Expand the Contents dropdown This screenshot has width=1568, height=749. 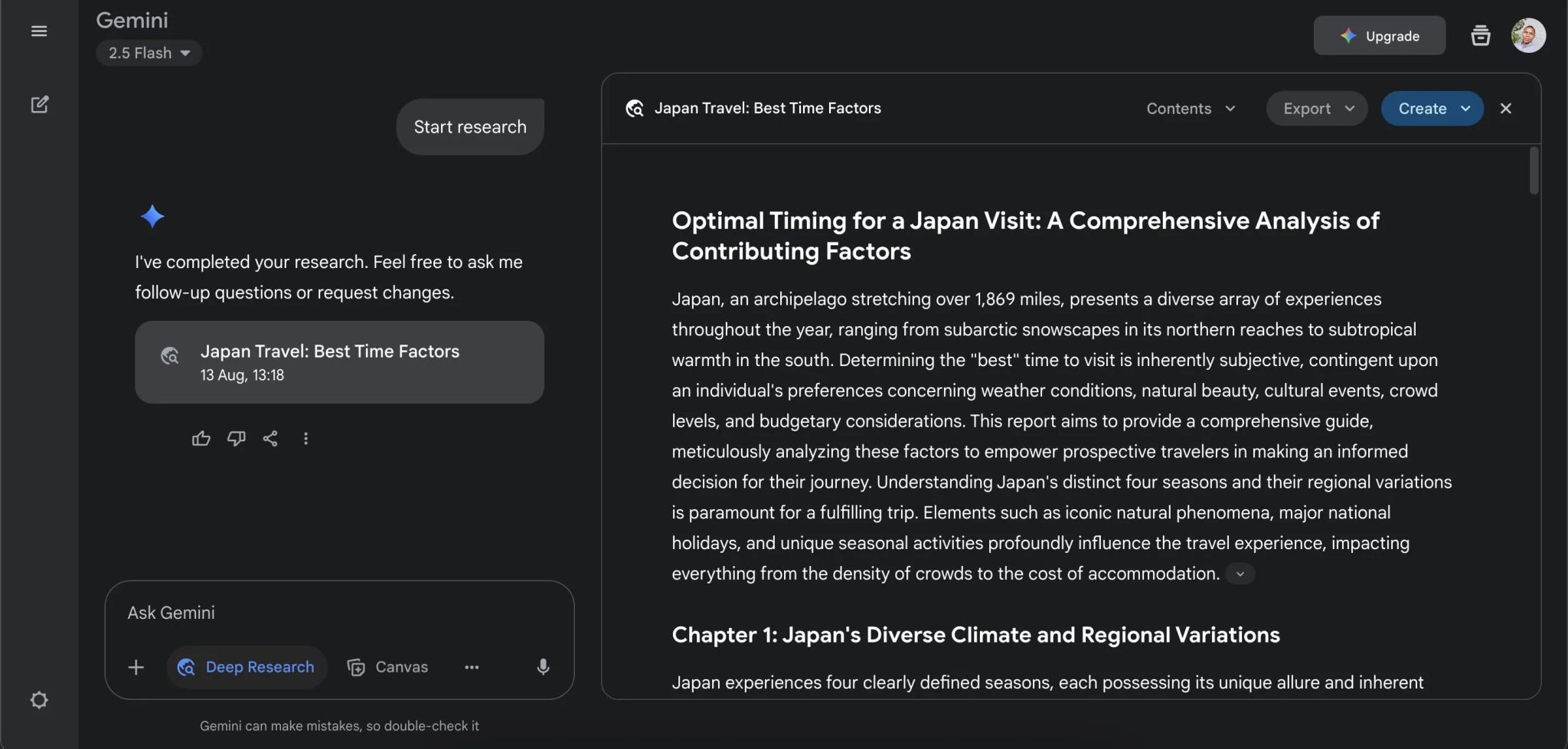tap(1191, 109)
